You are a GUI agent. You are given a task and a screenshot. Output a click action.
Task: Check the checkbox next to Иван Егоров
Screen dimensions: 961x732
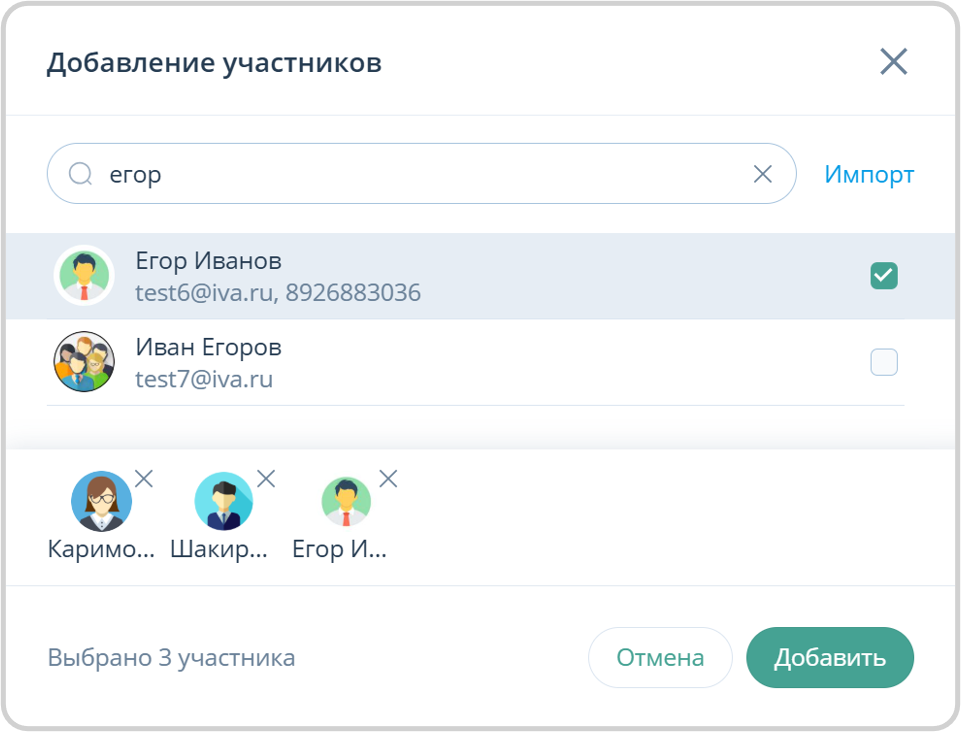tap(883, 362)
